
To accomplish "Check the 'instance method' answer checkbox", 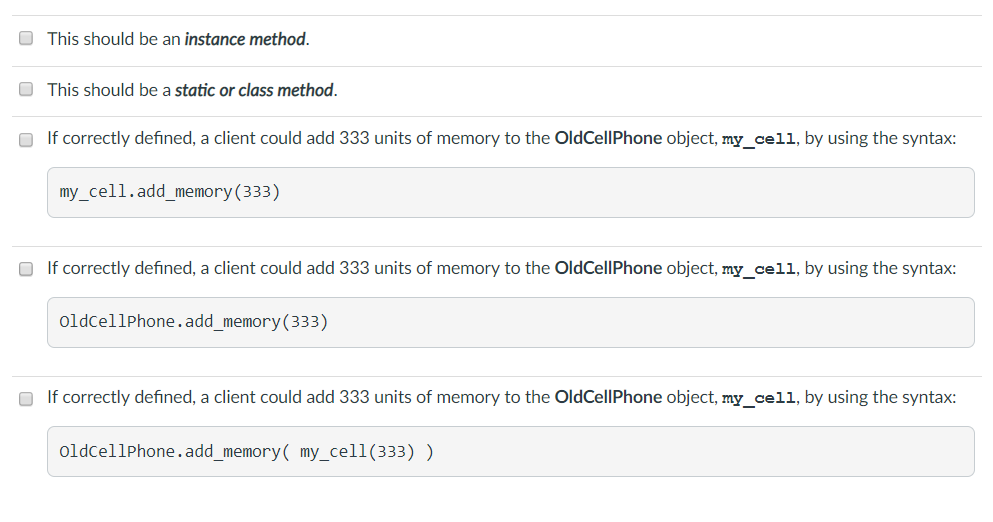I will tap(26, 38).
